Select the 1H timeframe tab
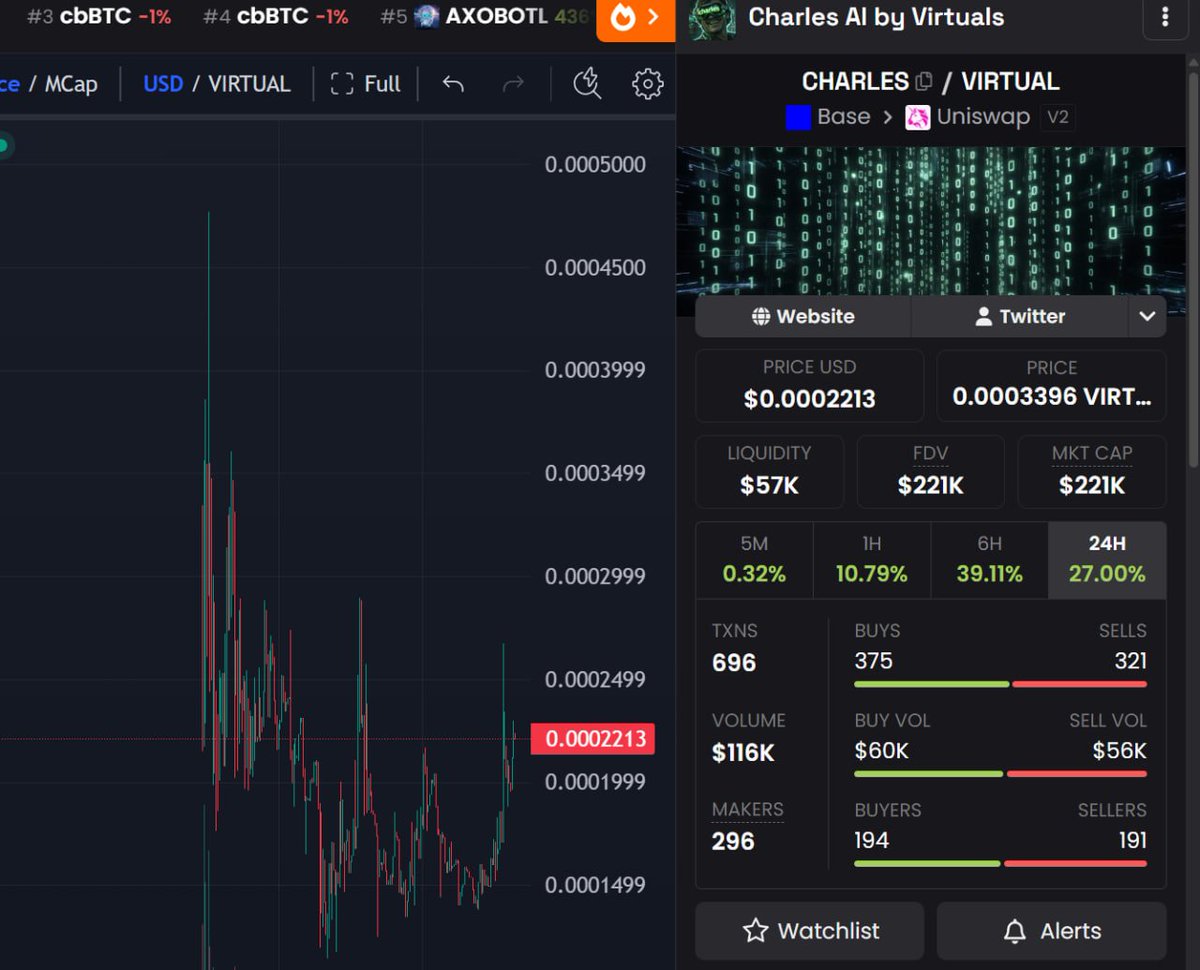 (872, 560)
